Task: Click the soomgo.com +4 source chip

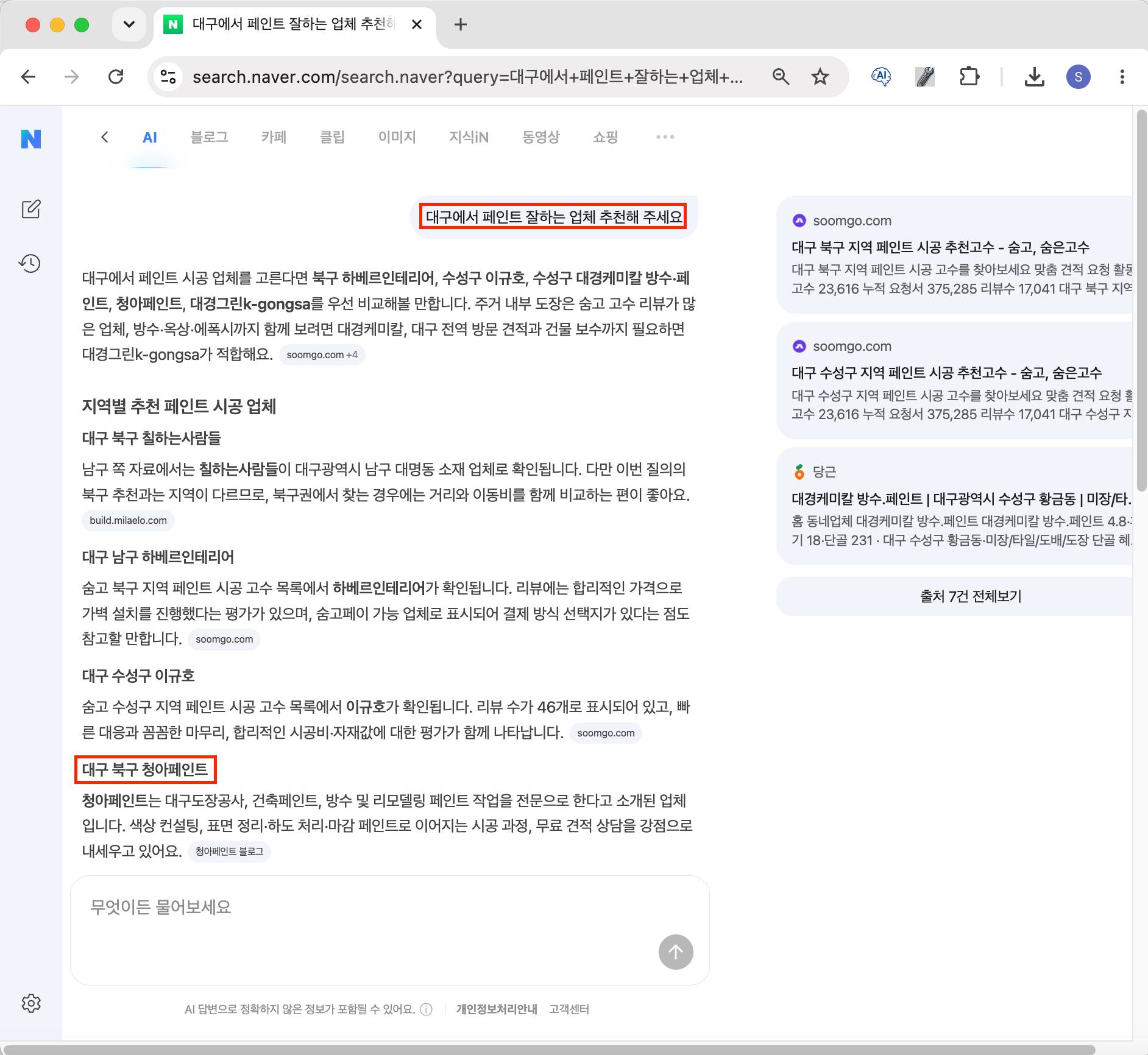Action: click(322, 355)
